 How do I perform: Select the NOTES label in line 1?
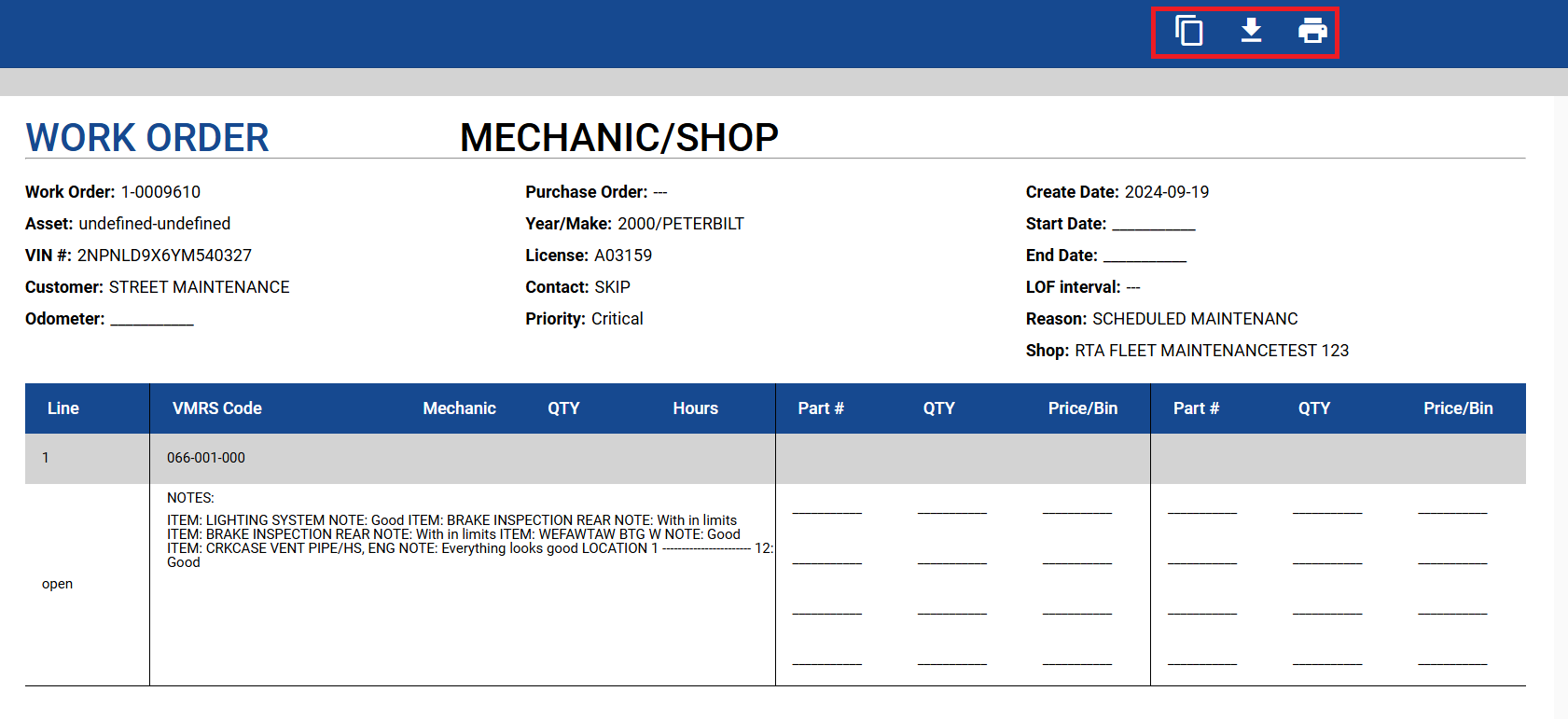tap(190, 498)
